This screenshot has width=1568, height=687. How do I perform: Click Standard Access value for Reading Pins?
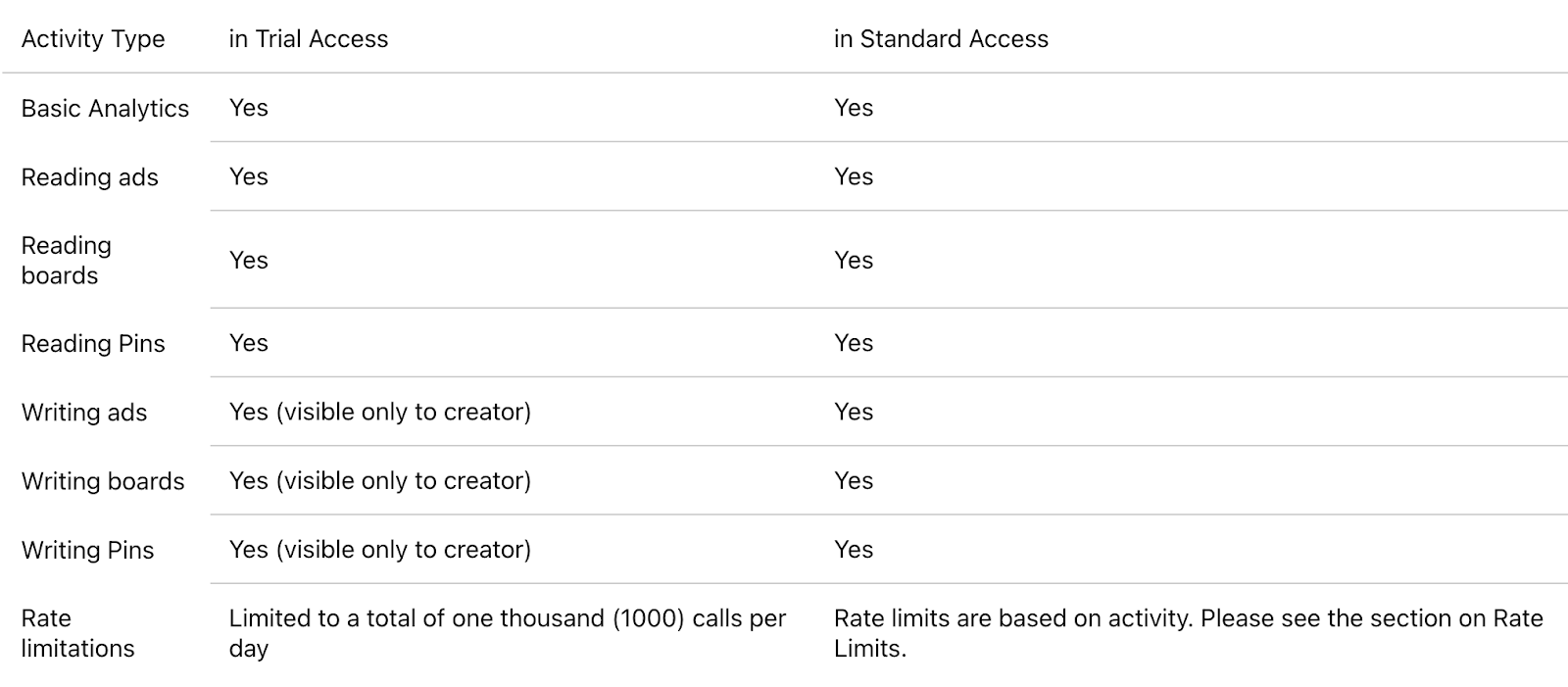tap(854, 343)
